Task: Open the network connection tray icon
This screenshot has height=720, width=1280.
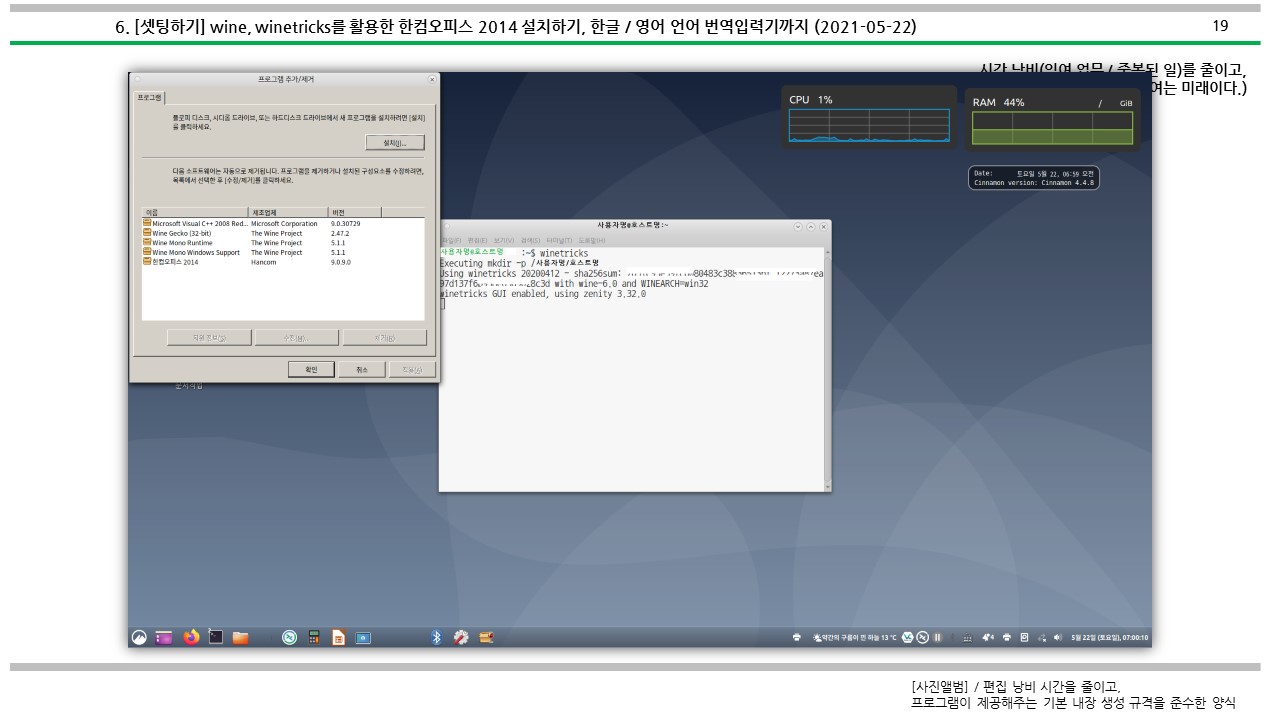Action: [1042, 637]
